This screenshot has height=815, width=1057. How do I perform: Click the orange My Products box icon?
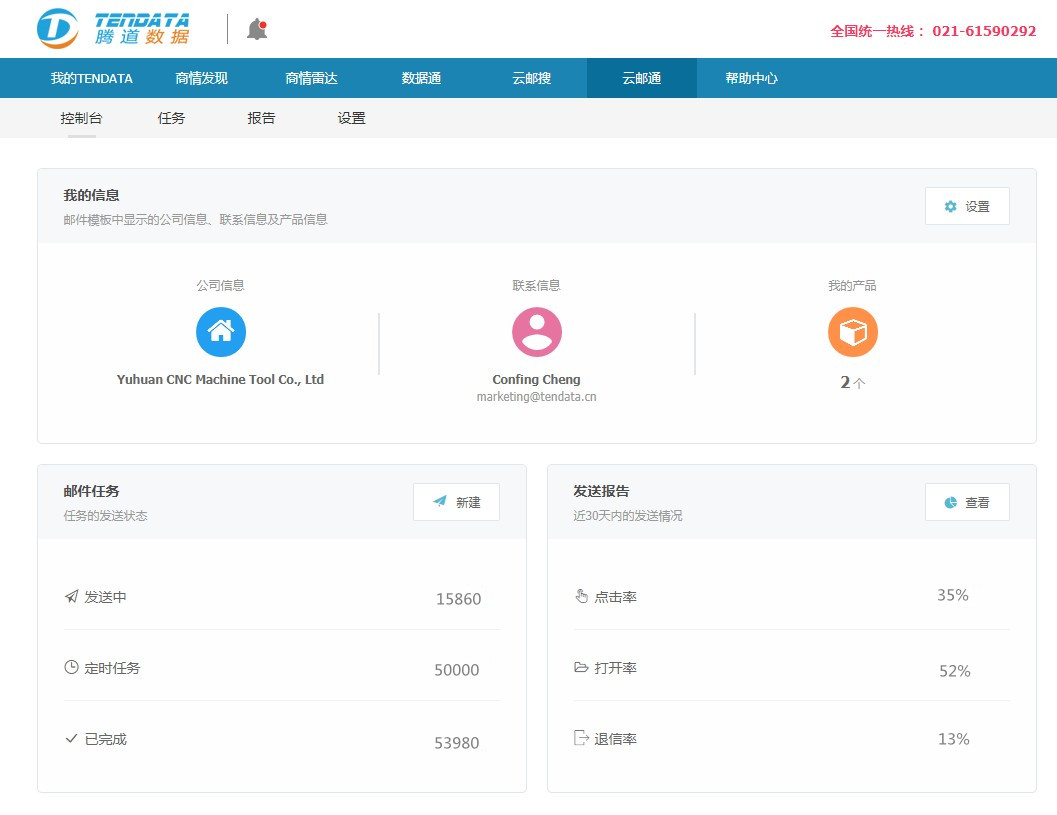tap(852, 332)
